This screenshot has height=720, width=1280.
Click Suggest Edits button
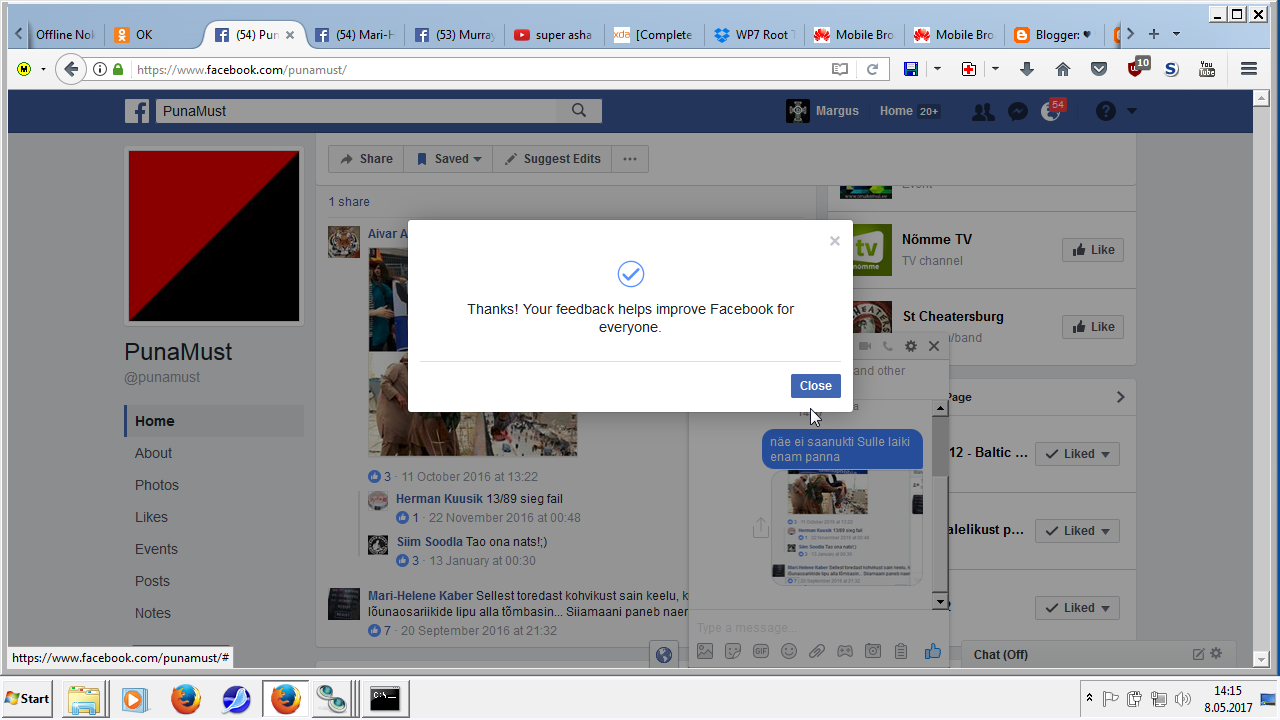tap(552, 159)
